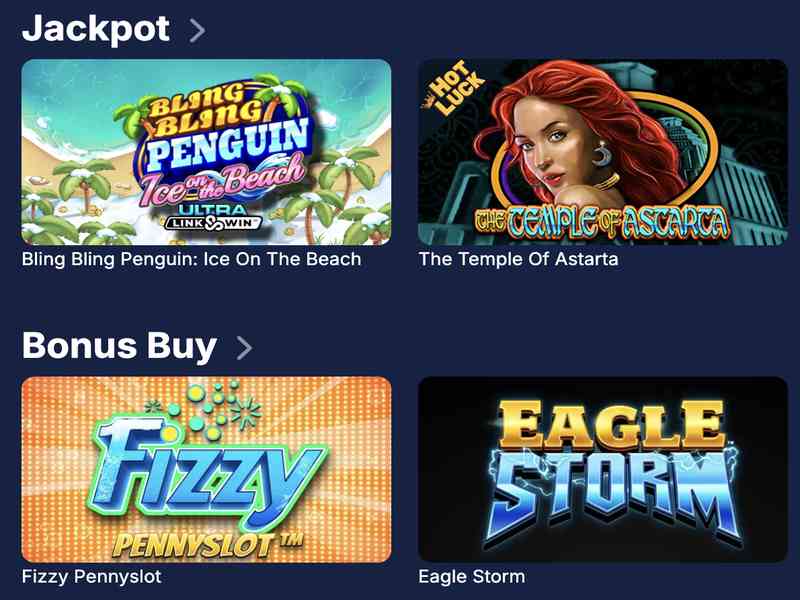Click the Hot Luck badge on Astarta tile

pyautogui.click(x=453, y=88)
